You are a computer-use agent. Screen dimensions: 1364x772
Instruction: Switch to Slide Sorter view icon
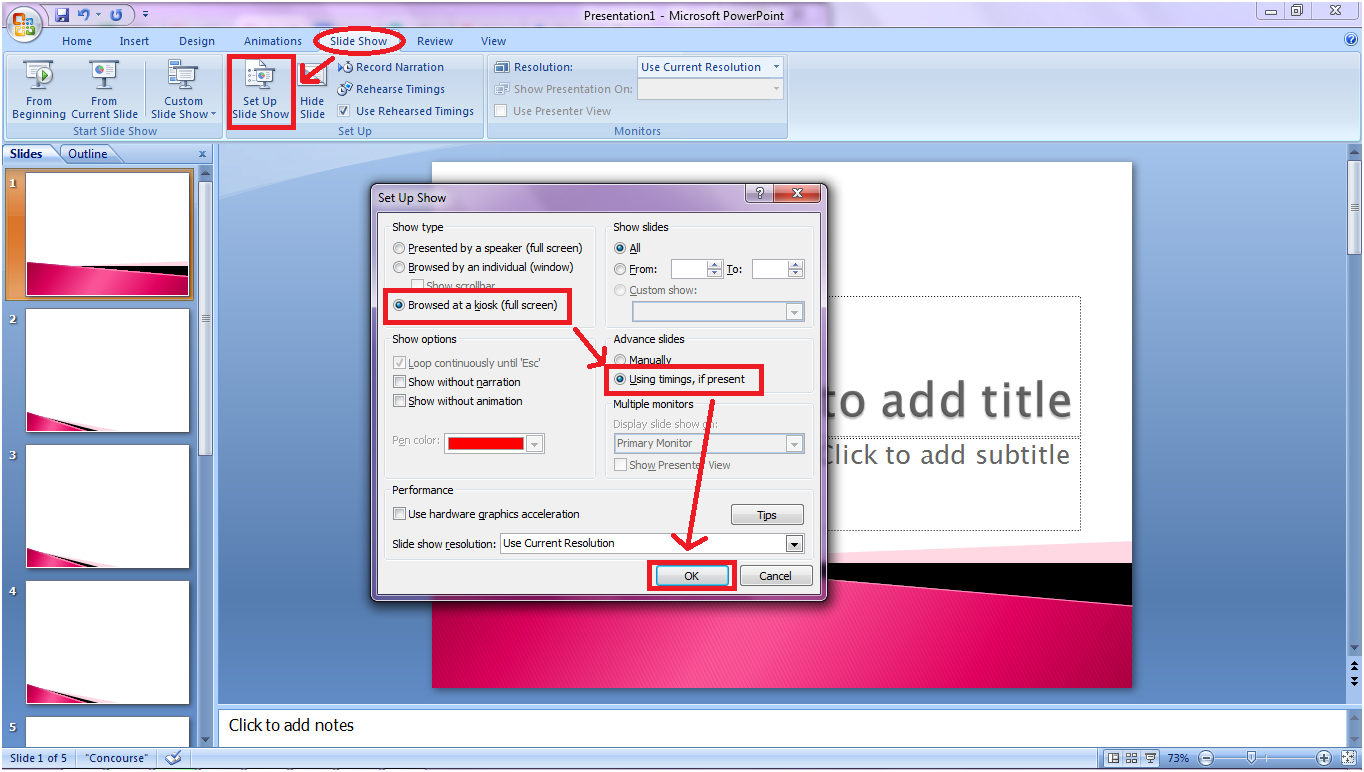pos(1131,758)
